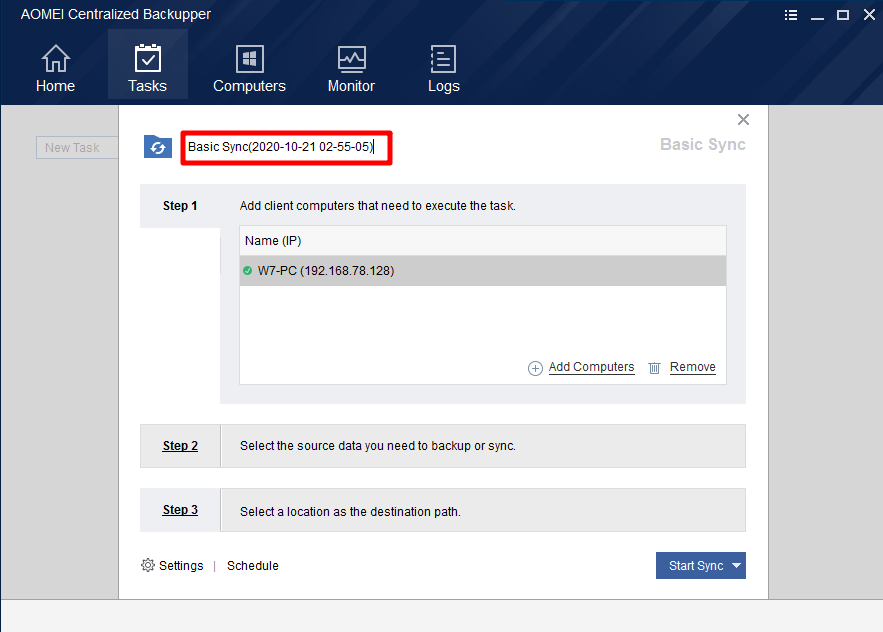The image size is (883, 632).
Task: Expand Step 3 destination path
Action: point(180,510)
